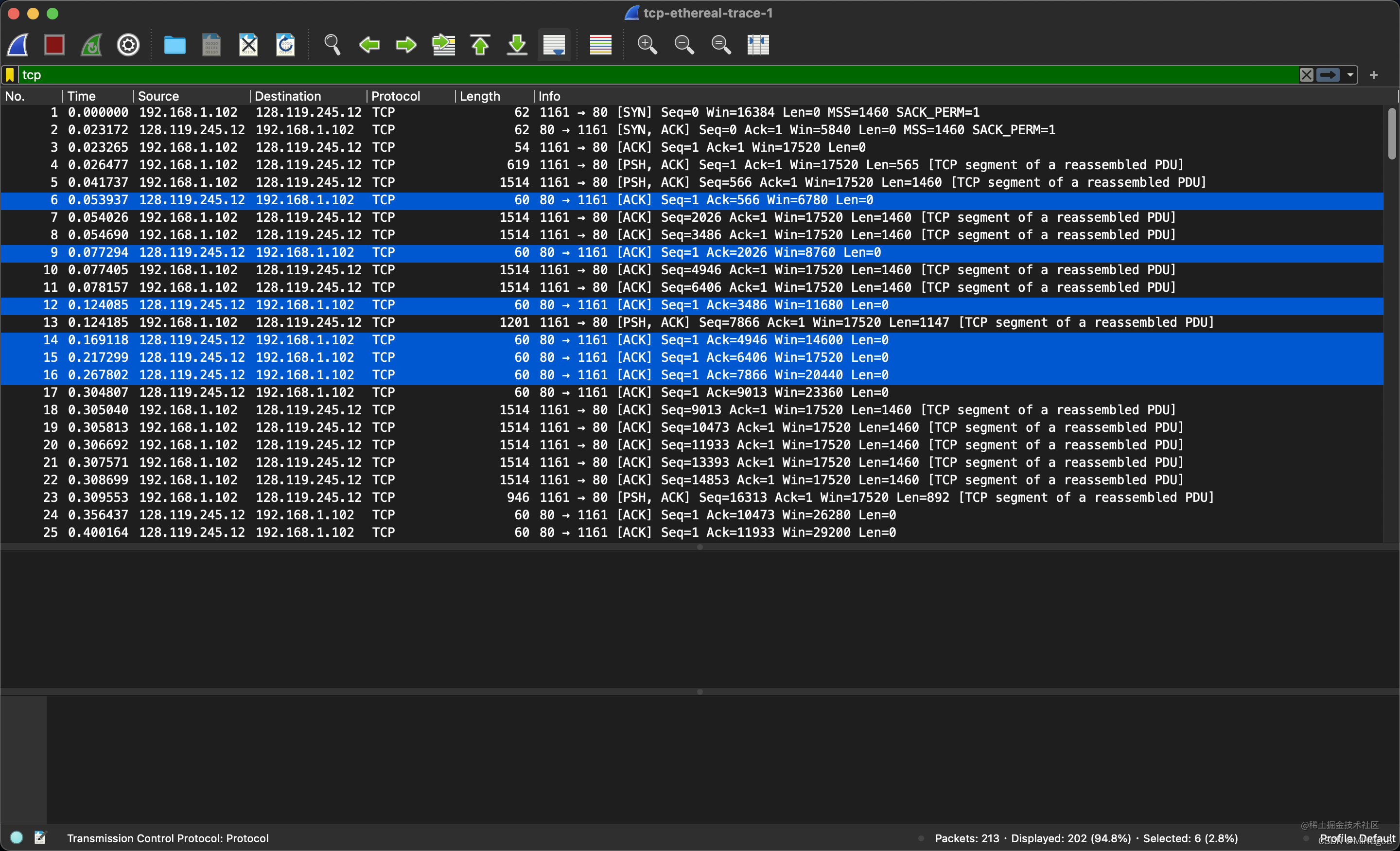Find a packet with the search tool

(x=332, y=44)
